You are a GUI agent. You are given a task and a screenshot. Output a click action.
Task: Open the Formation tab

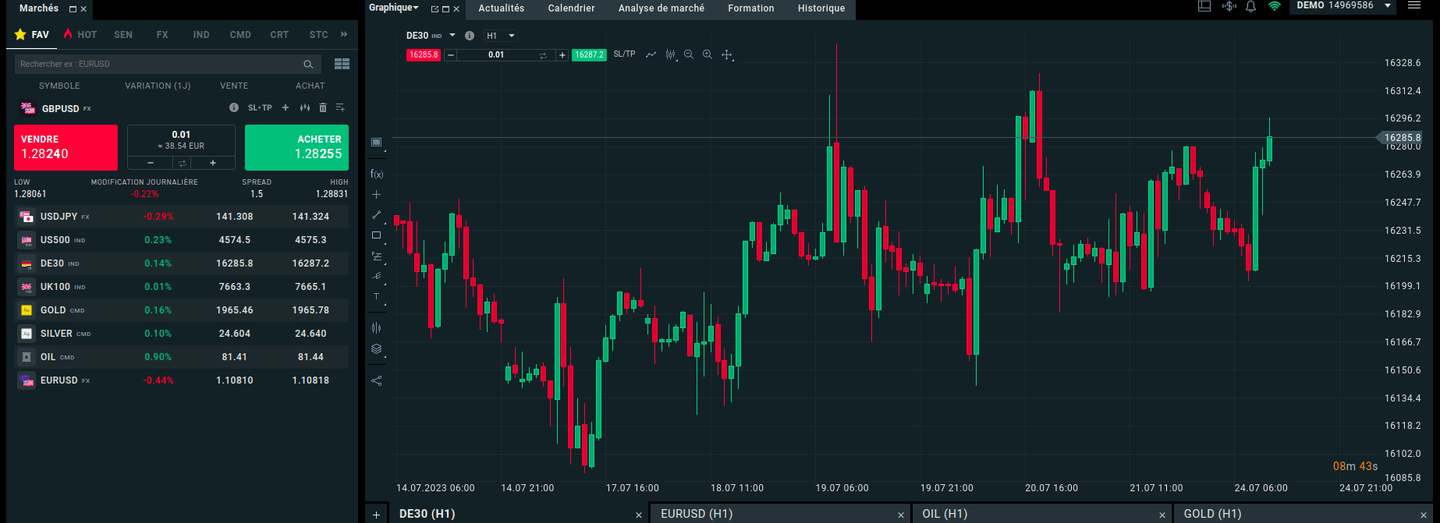751,8
